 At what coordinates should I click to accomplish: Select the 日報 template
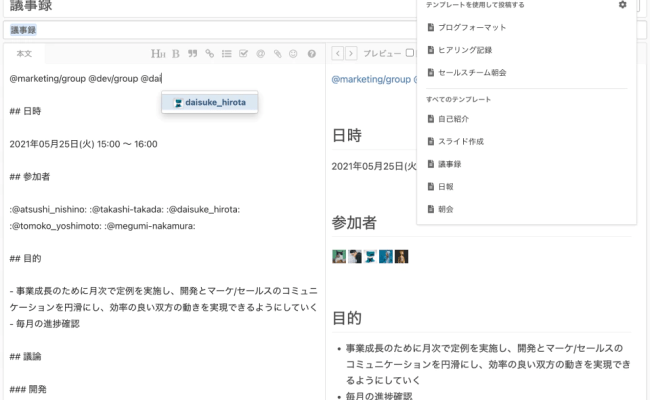441,187
